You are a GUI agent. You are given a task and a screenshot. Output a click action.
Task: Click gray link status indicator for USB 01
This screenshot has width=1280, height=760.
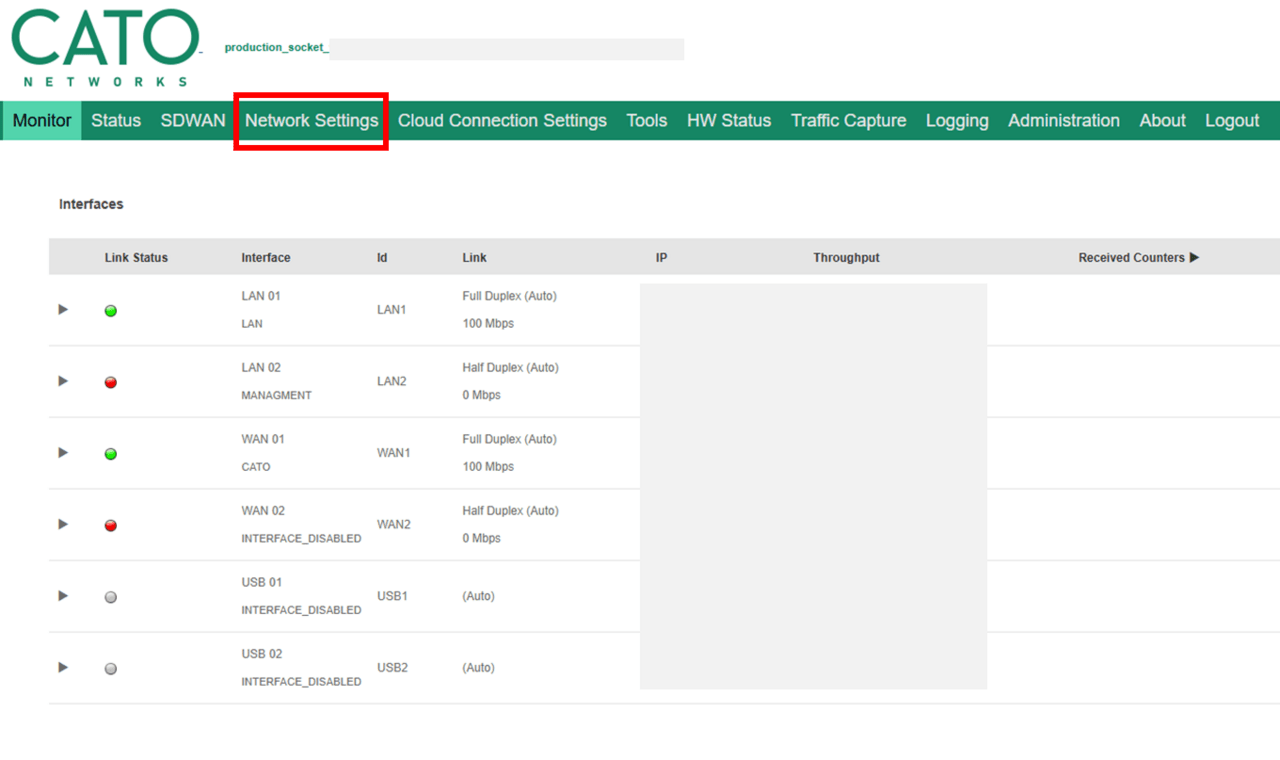pos(111,597)
